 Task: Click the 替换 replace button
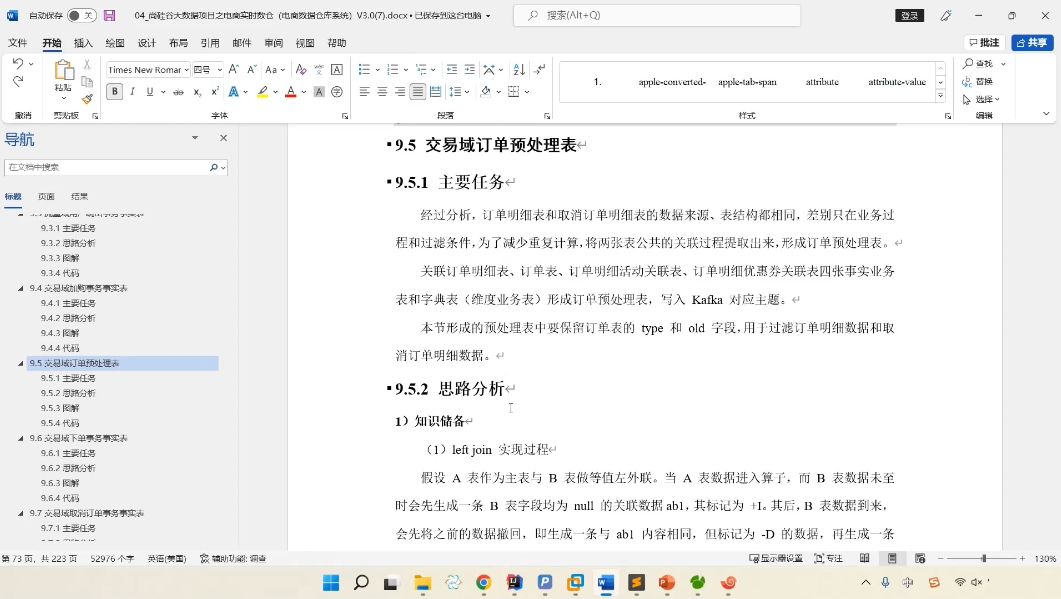[978, 81]
